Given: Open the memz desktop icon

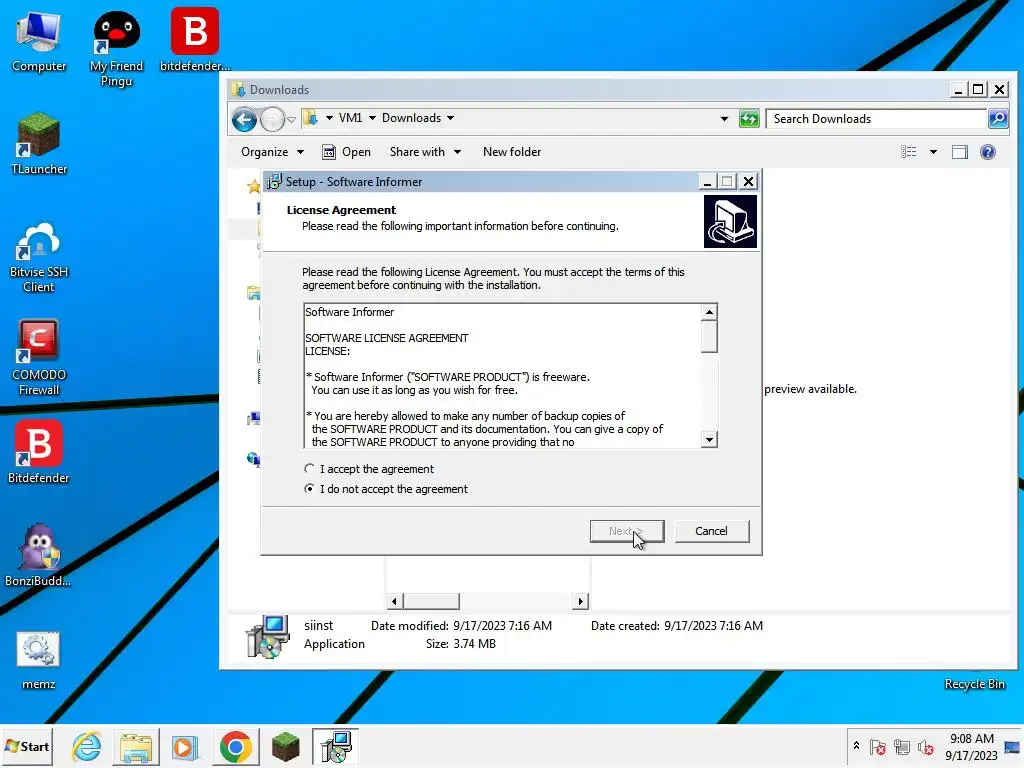Looking at the screenshot, I should point(39,660).
